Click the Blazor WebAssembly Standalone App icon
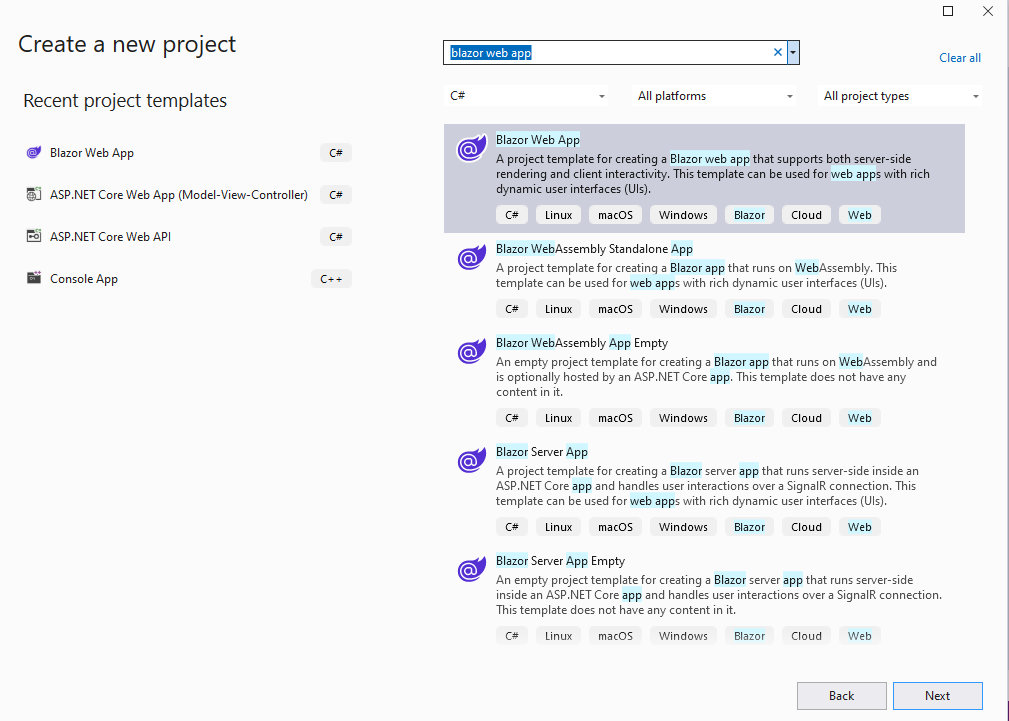Screen dimensions: 1009x721 [x=472, y=258]
